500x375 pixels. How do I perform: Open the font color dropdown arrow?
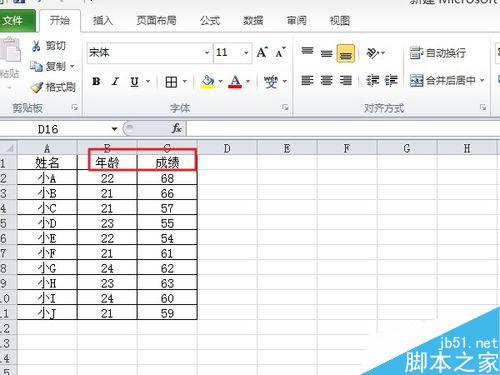(248, 81)
